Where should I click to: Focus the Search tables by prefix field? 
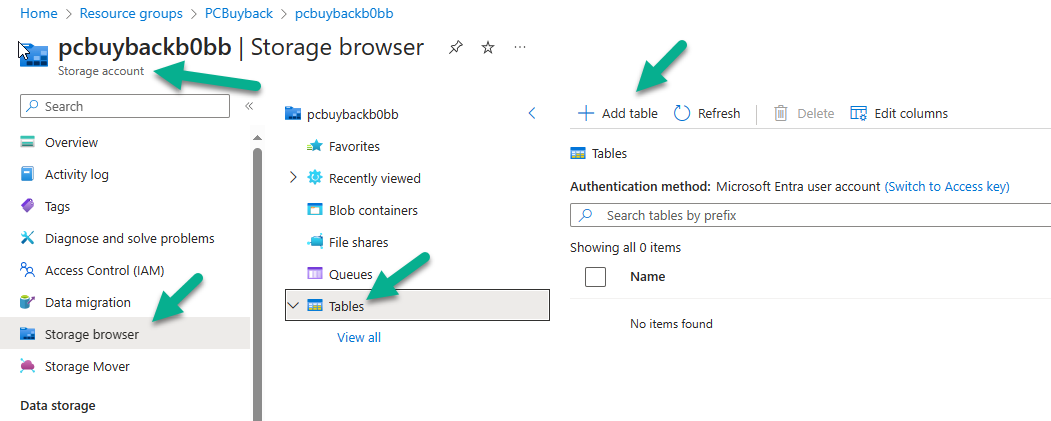pos(810,216)
